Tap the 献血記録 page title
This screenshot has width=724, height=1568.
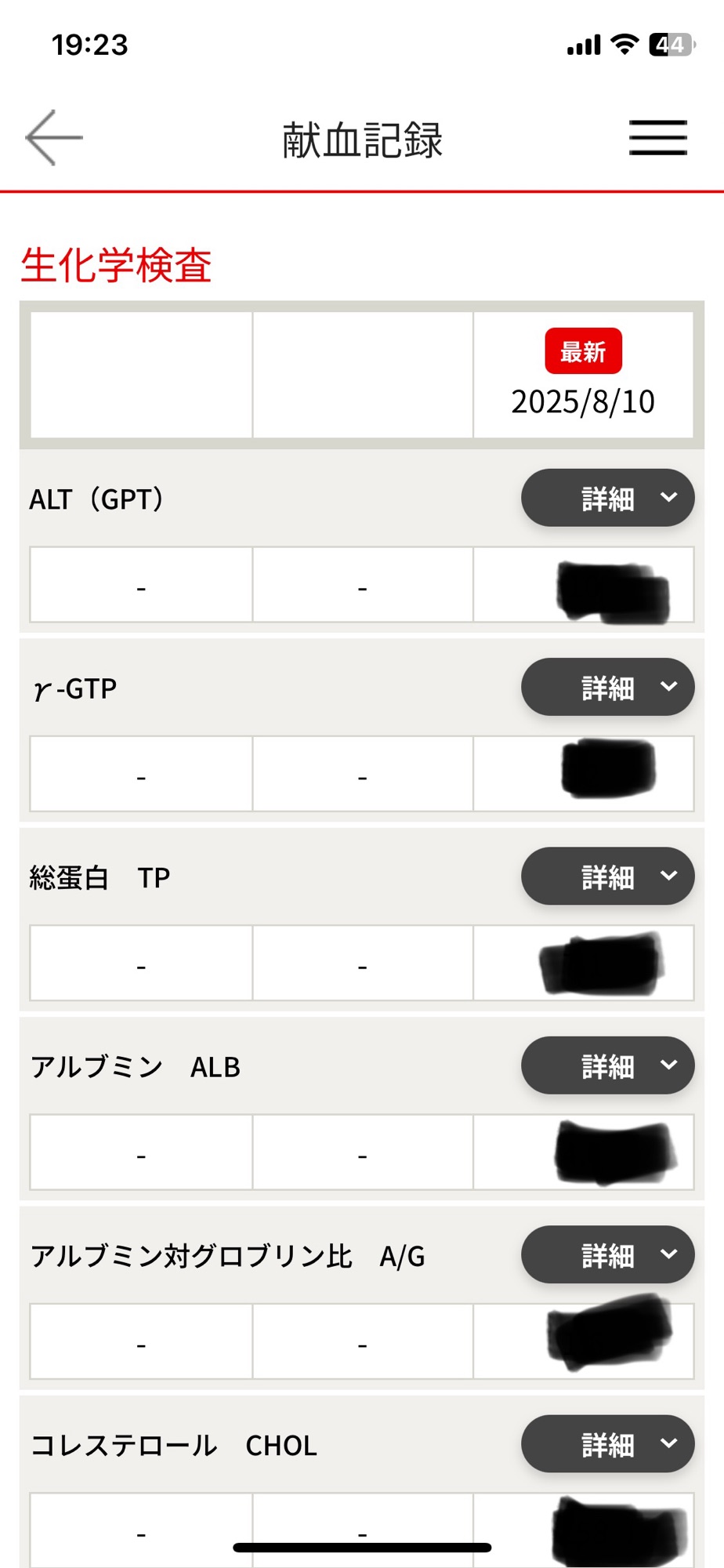[362, 140]
